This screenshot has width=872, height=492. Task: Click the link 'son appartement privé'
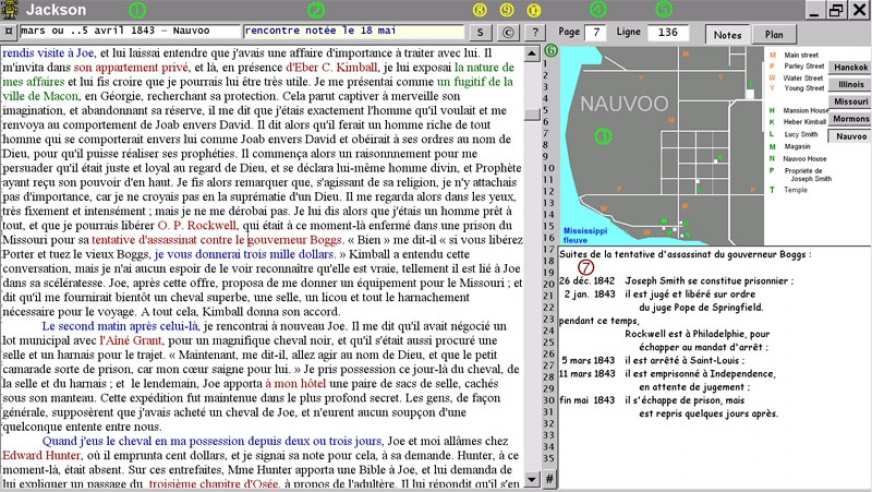pyautogui.click(x=131, y=68)
